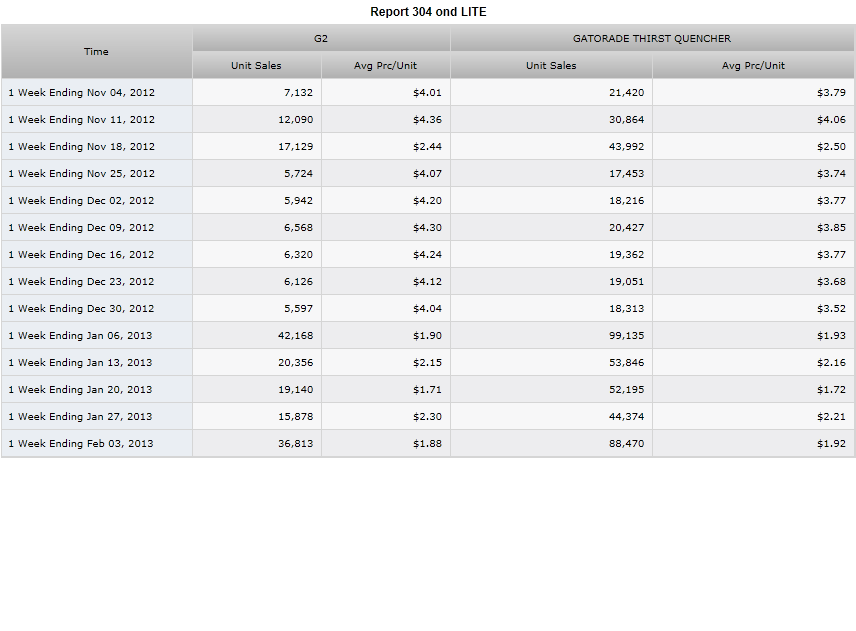Select the row 1 Week Ending Dec 23, 2012
The image size is (856, 631).
[428, 281]
